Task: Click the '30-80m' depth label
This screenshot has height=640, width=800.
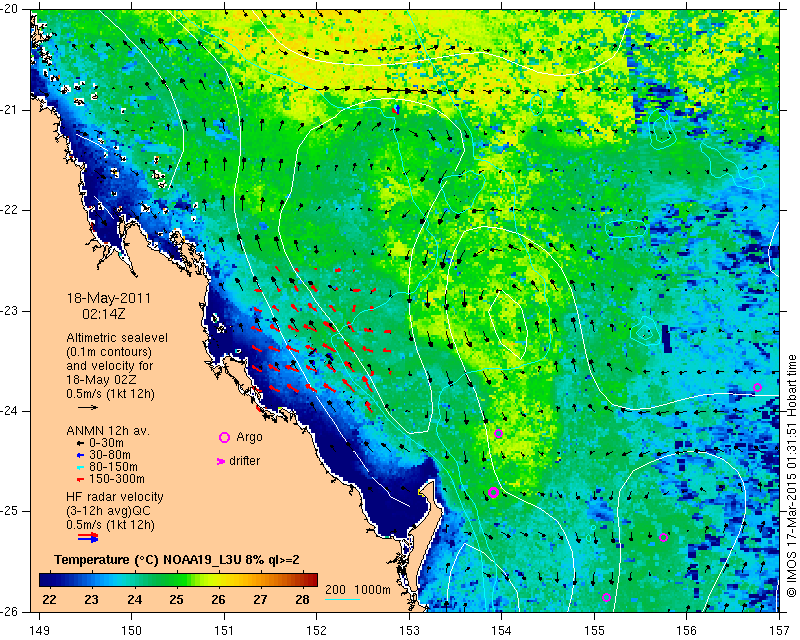Action: (110, 455)
